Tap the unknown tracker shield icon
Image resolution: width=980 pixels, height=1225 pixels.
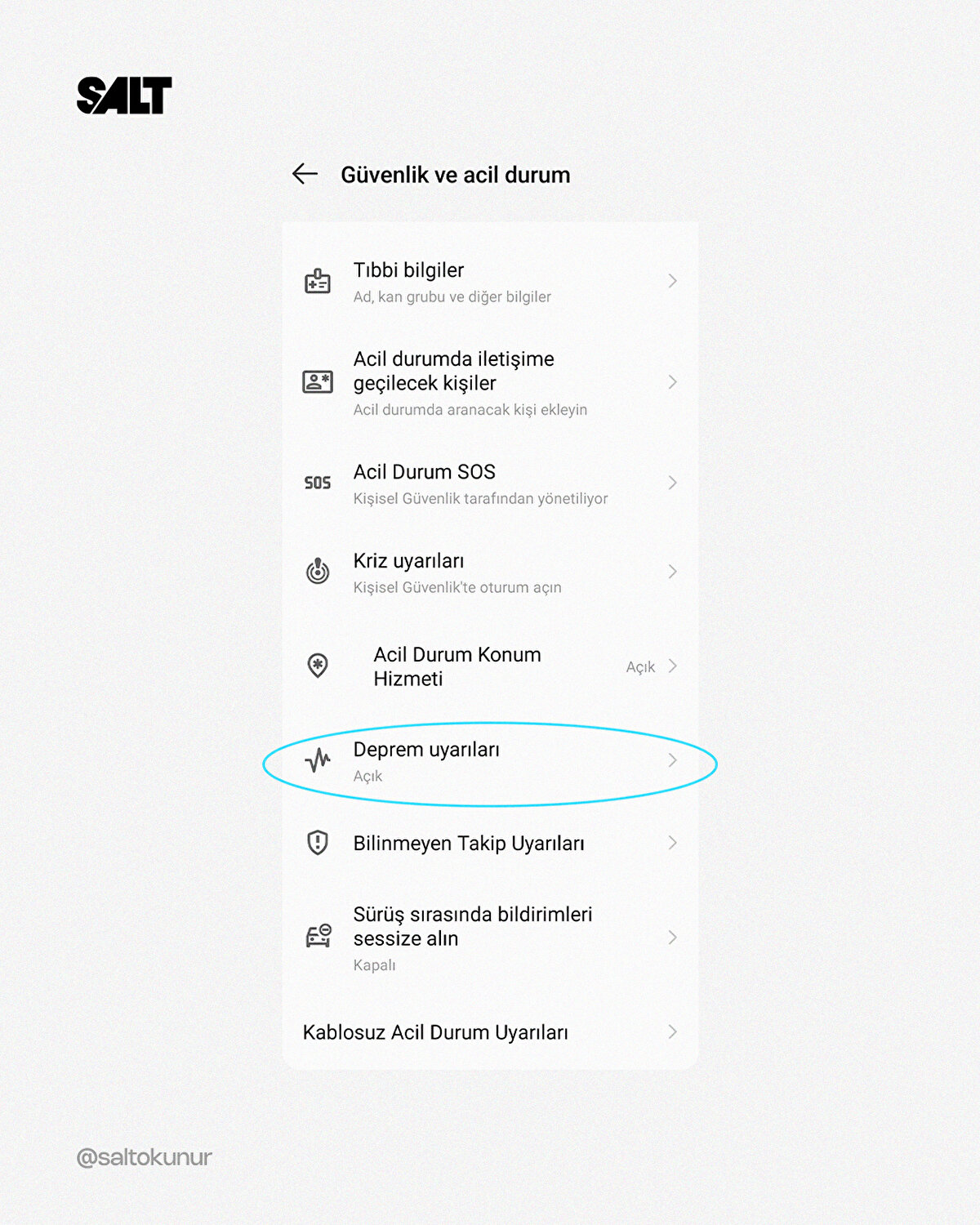click(x=318, y=842)
